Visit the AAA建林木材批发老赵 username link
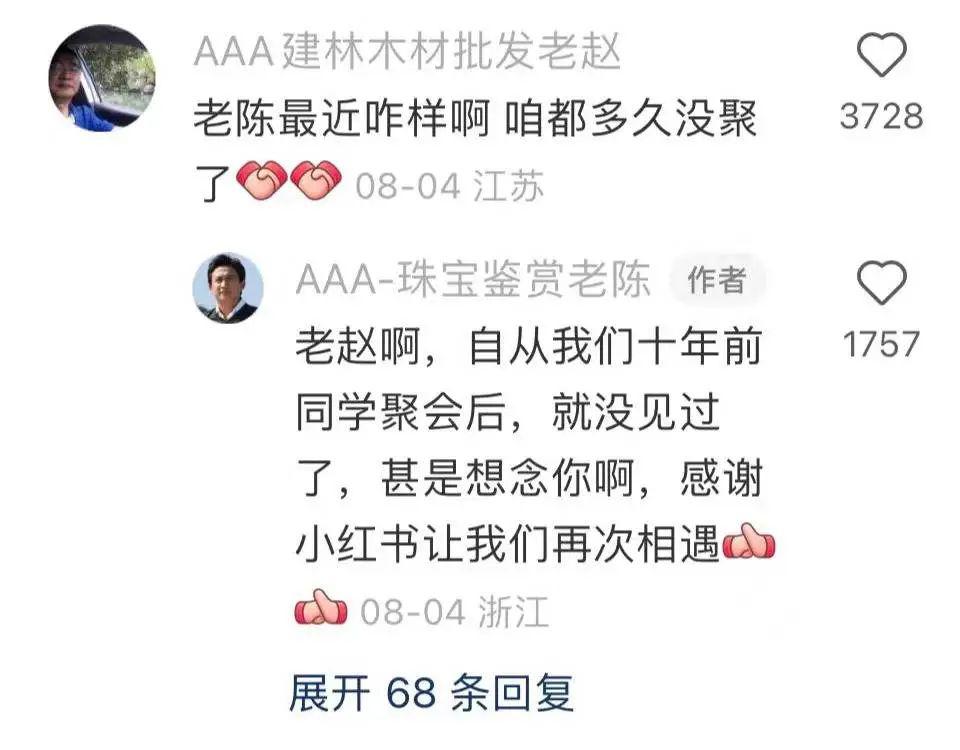Viewport: 960px width, 750px height. [408, 50]
